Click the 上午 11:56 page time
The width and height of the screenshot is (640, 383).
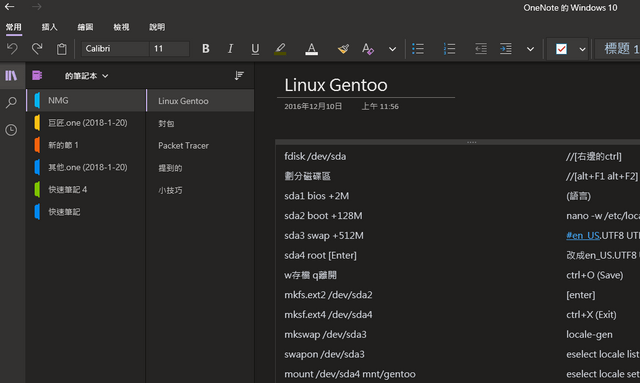click(380, 107)
